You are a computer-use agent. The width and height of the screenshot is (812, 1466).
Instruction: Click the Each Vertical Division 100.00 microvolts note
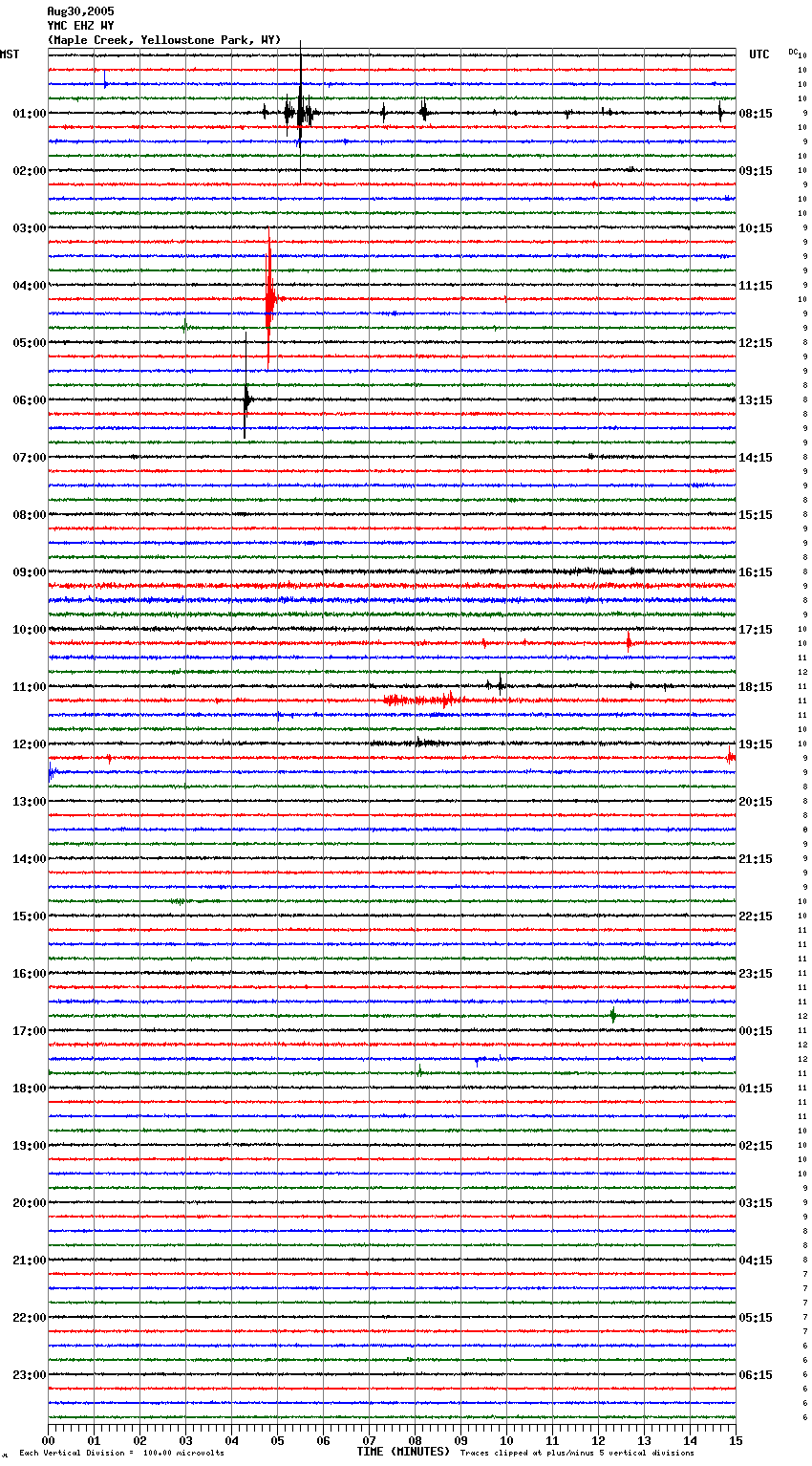tap(121, 1453)
